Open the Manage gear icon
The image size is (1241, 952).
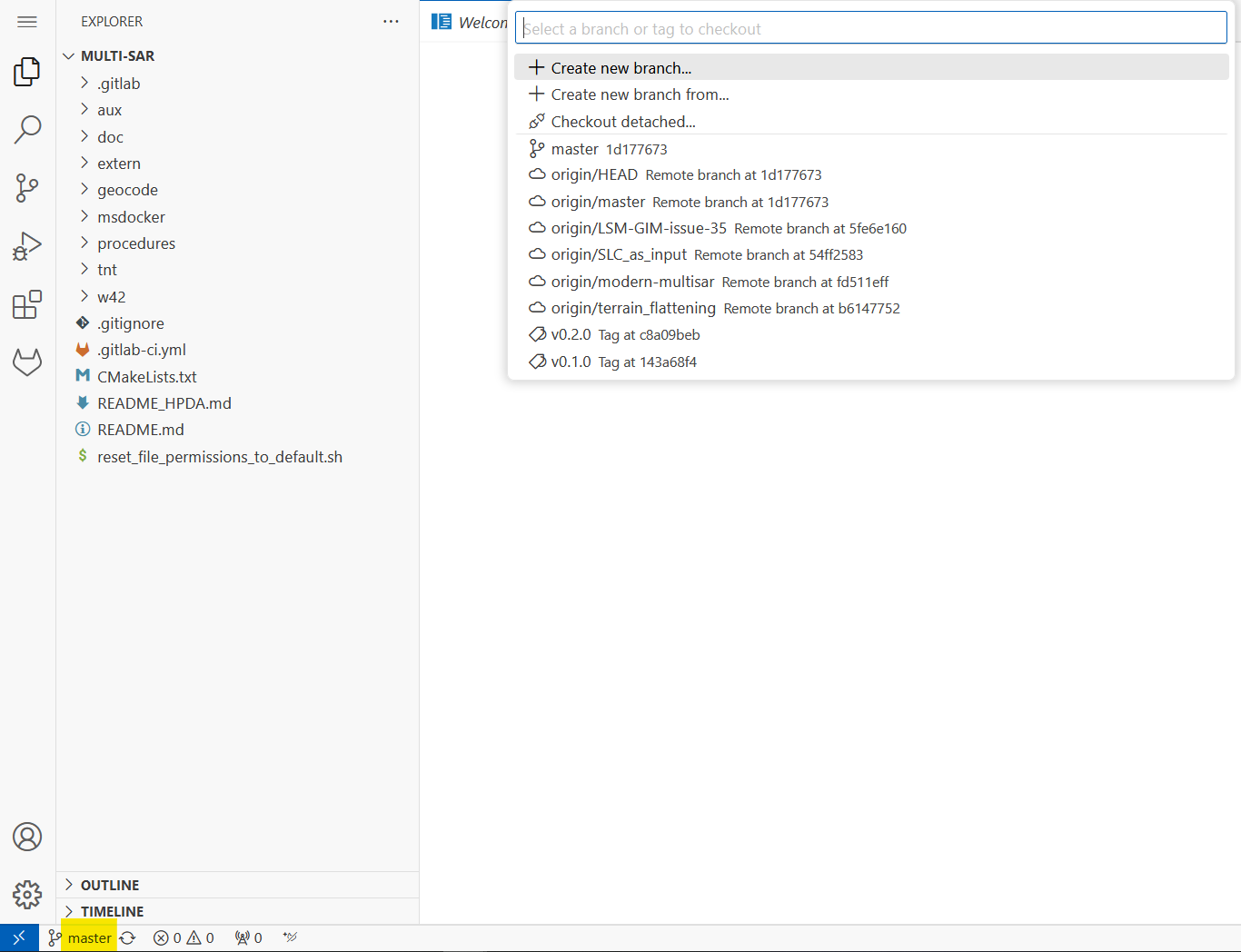(27, 895)
